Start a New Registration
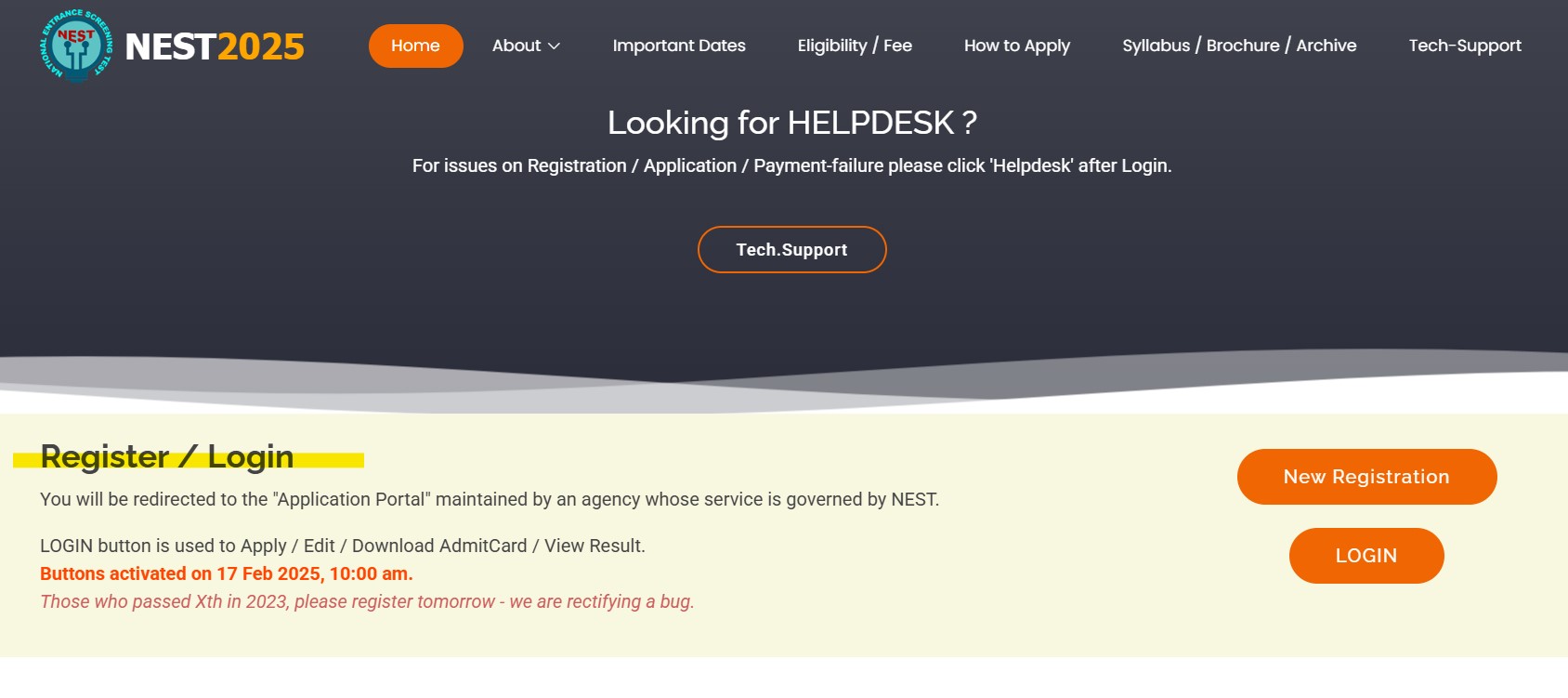The height and width of the screenshot is (698, 1568). [1366, 477]
